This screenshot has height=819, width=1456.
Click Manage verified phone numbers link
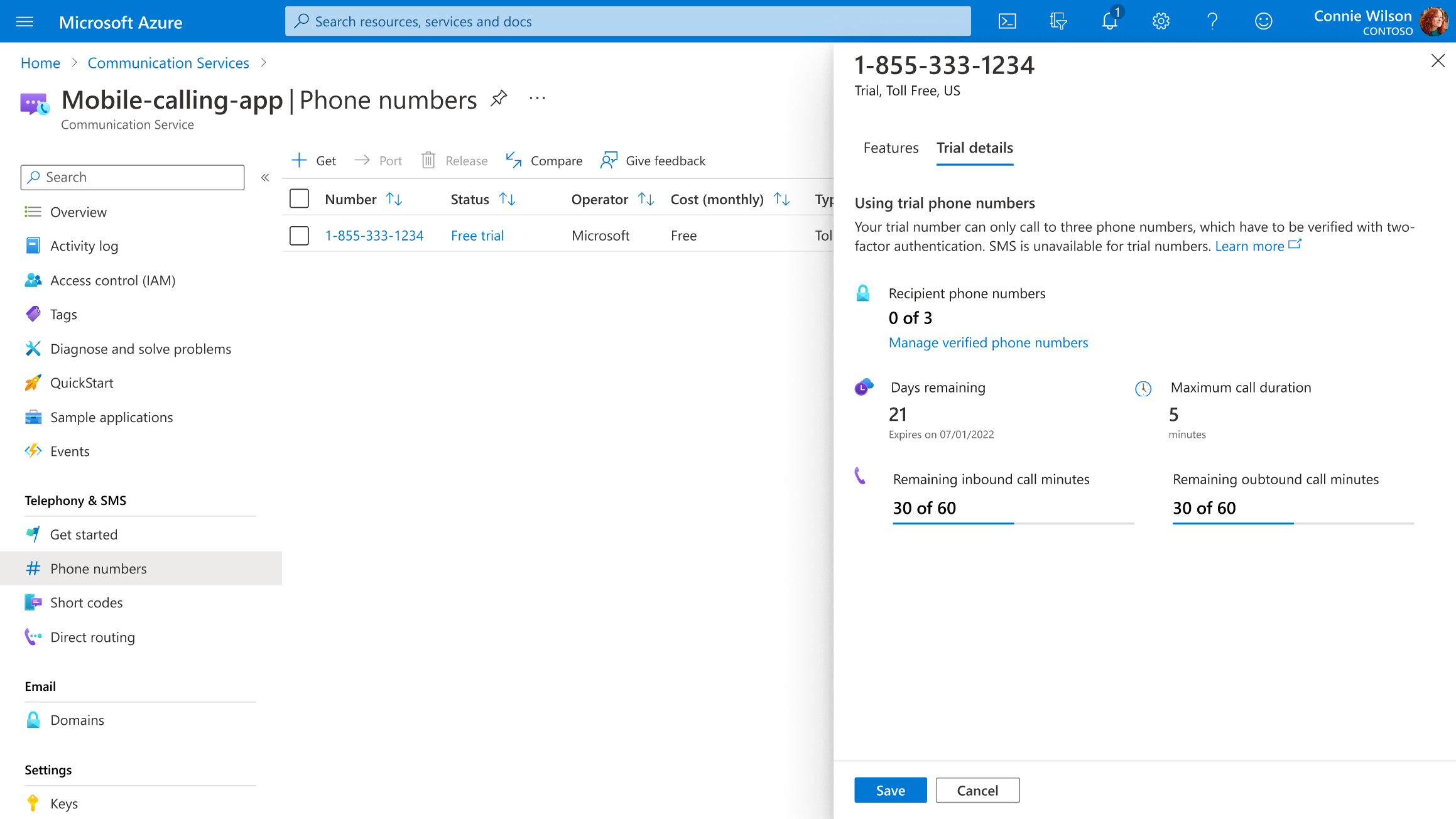click(988, 342)
